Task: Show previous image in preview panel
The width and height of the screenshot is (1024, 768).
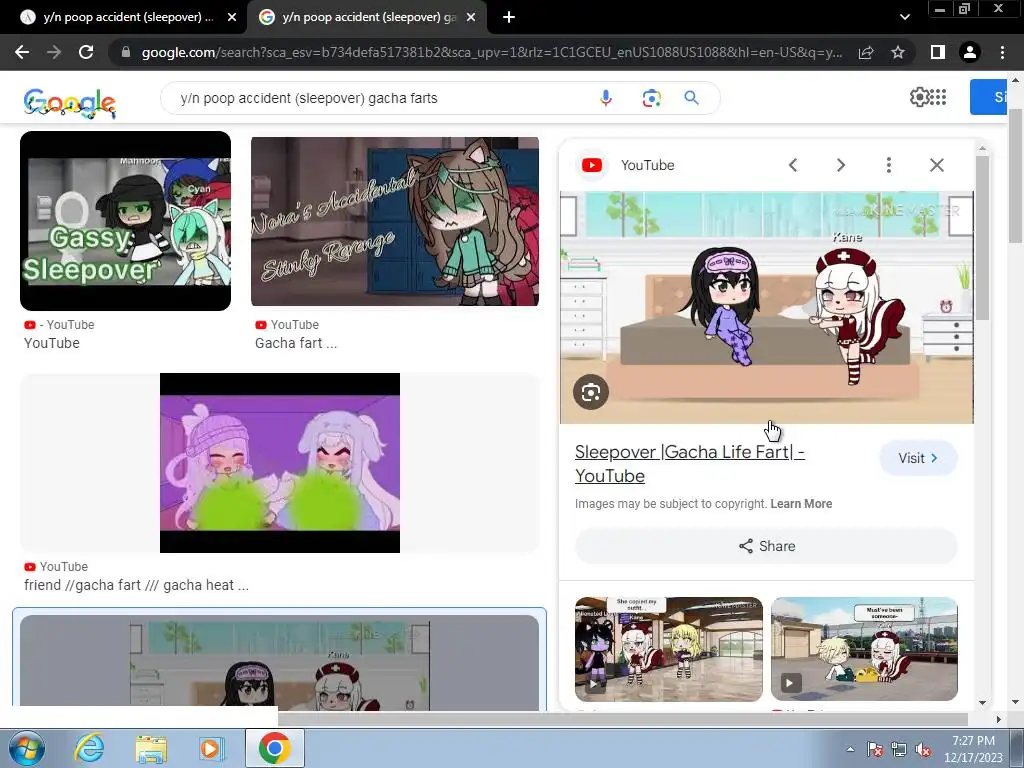Action: coord(793,165)
